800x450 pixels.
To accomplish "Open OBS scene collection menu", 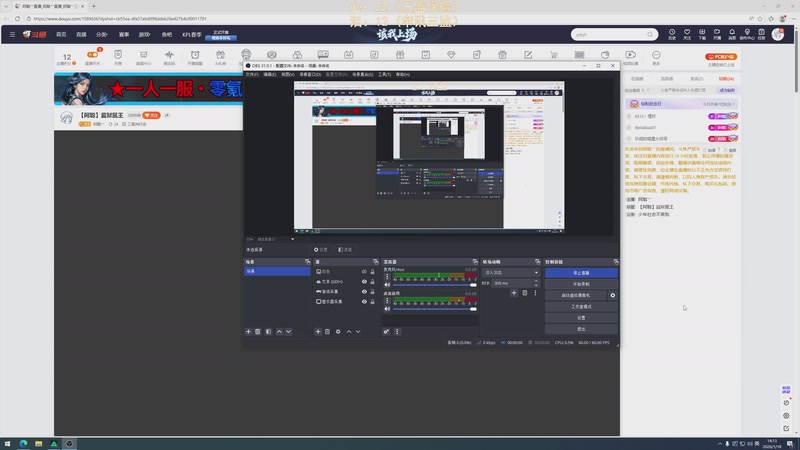I will 362,74.
